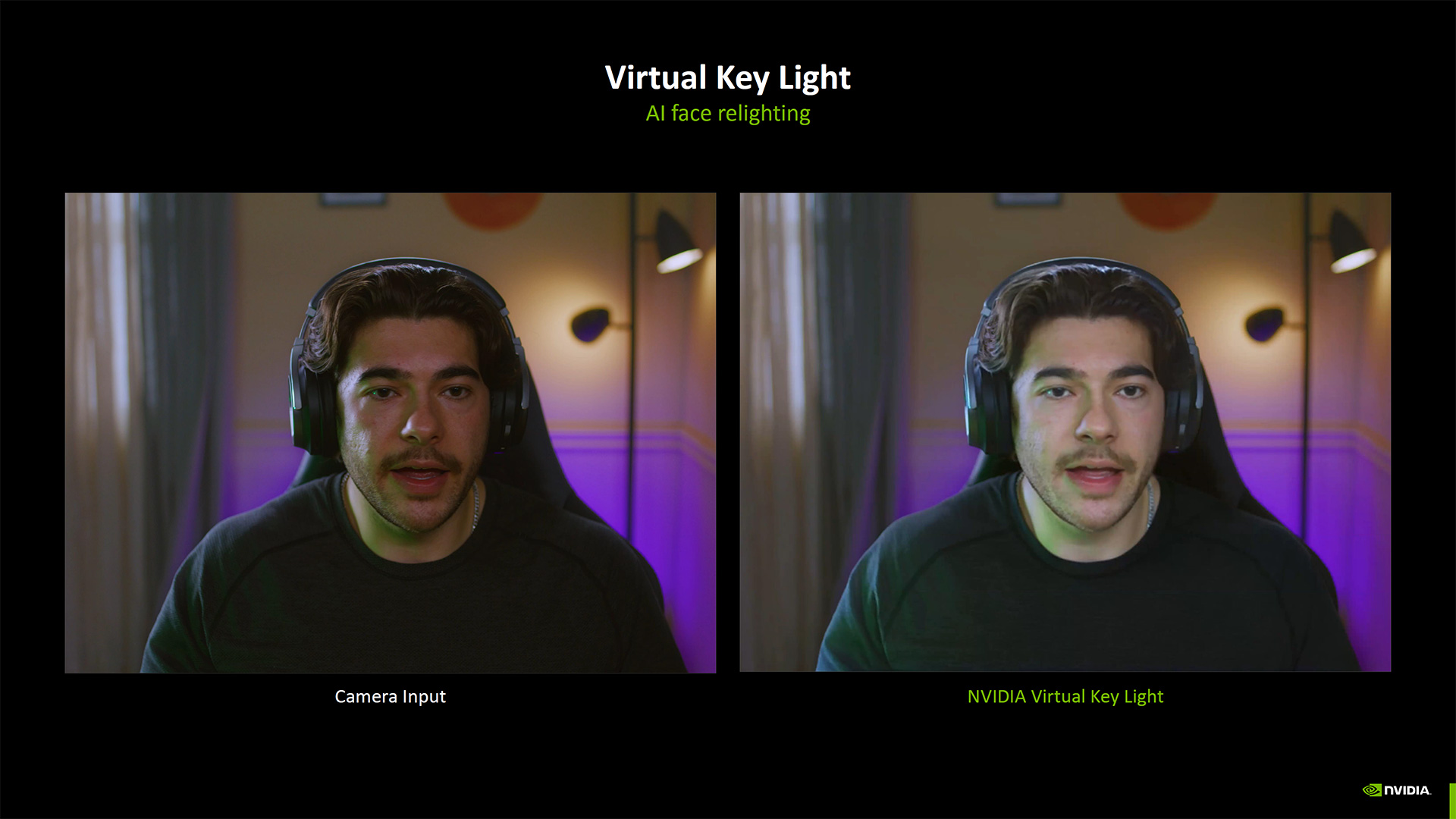Click the AI face relighting subtitle
The width and height of the screenshot is (1456, 819).
pos(727,113)
